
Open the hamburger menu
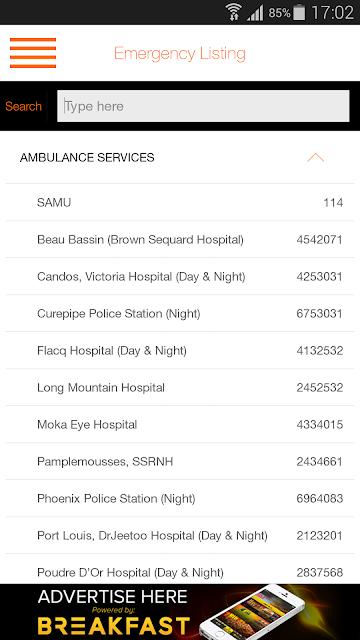(33, 53)
